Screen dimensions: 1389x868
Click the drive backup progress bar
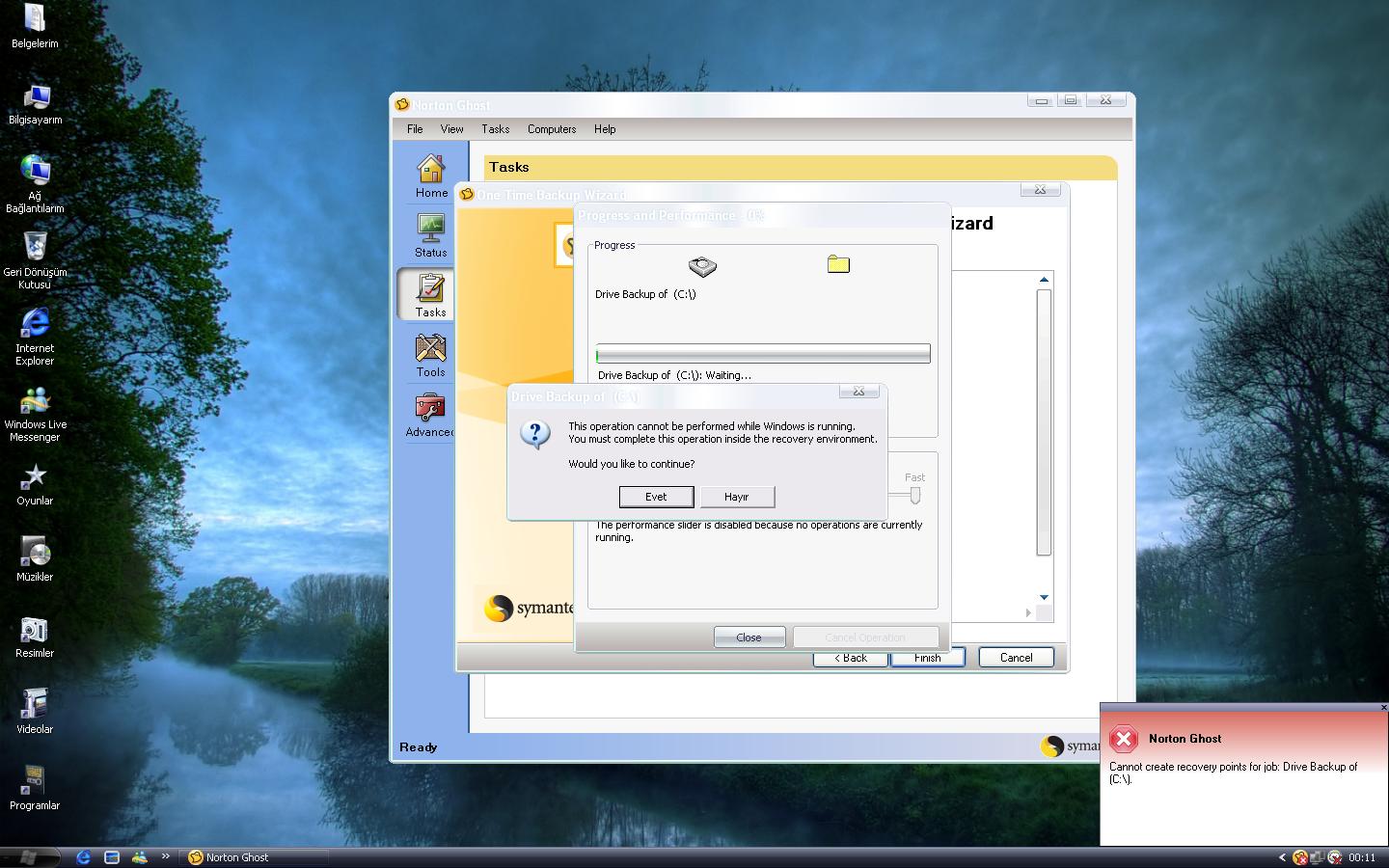click(763, 354)
